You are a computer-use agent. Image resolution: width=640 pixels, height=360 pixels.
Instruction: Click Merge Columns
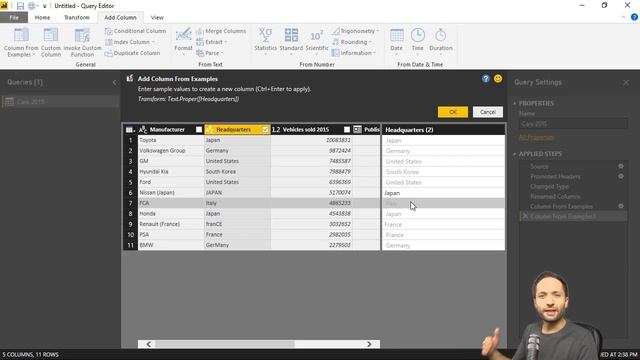pyautogui.click(x=221, y=31)
